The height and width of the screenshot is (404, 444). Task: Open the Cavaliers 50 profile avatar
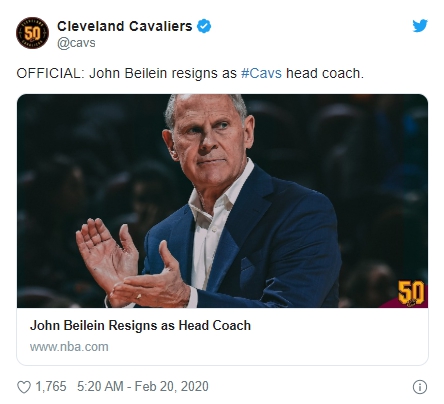coord(32,33)
